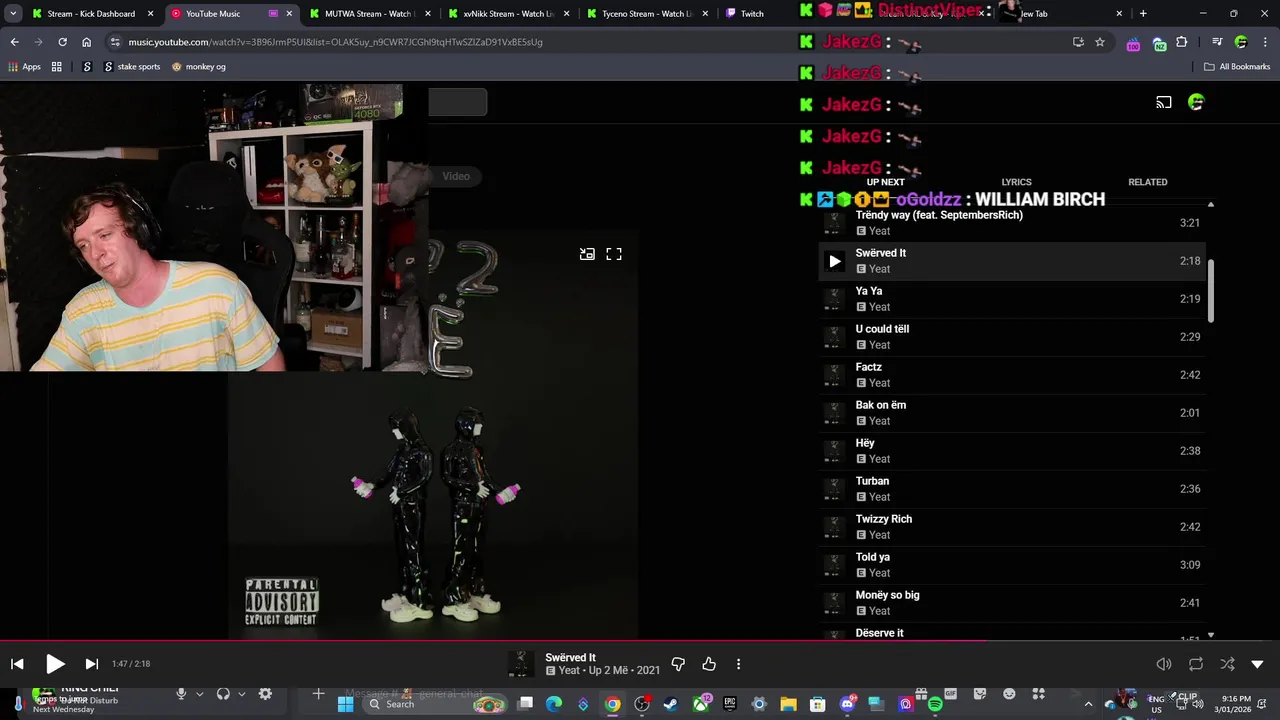Toggle repeat mode

tap(1196, 664)
